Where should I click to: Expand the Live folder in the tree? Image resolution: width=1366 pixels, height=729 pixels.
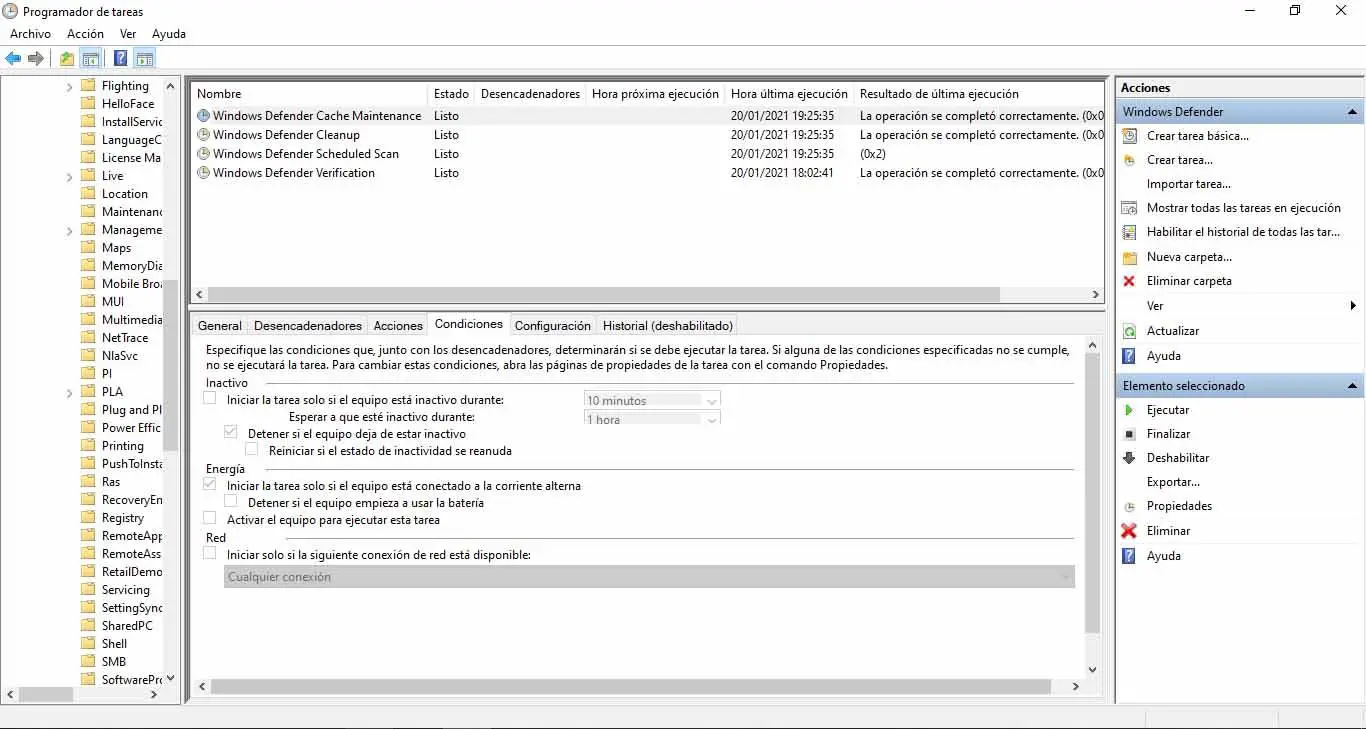(x=70, y=177)
